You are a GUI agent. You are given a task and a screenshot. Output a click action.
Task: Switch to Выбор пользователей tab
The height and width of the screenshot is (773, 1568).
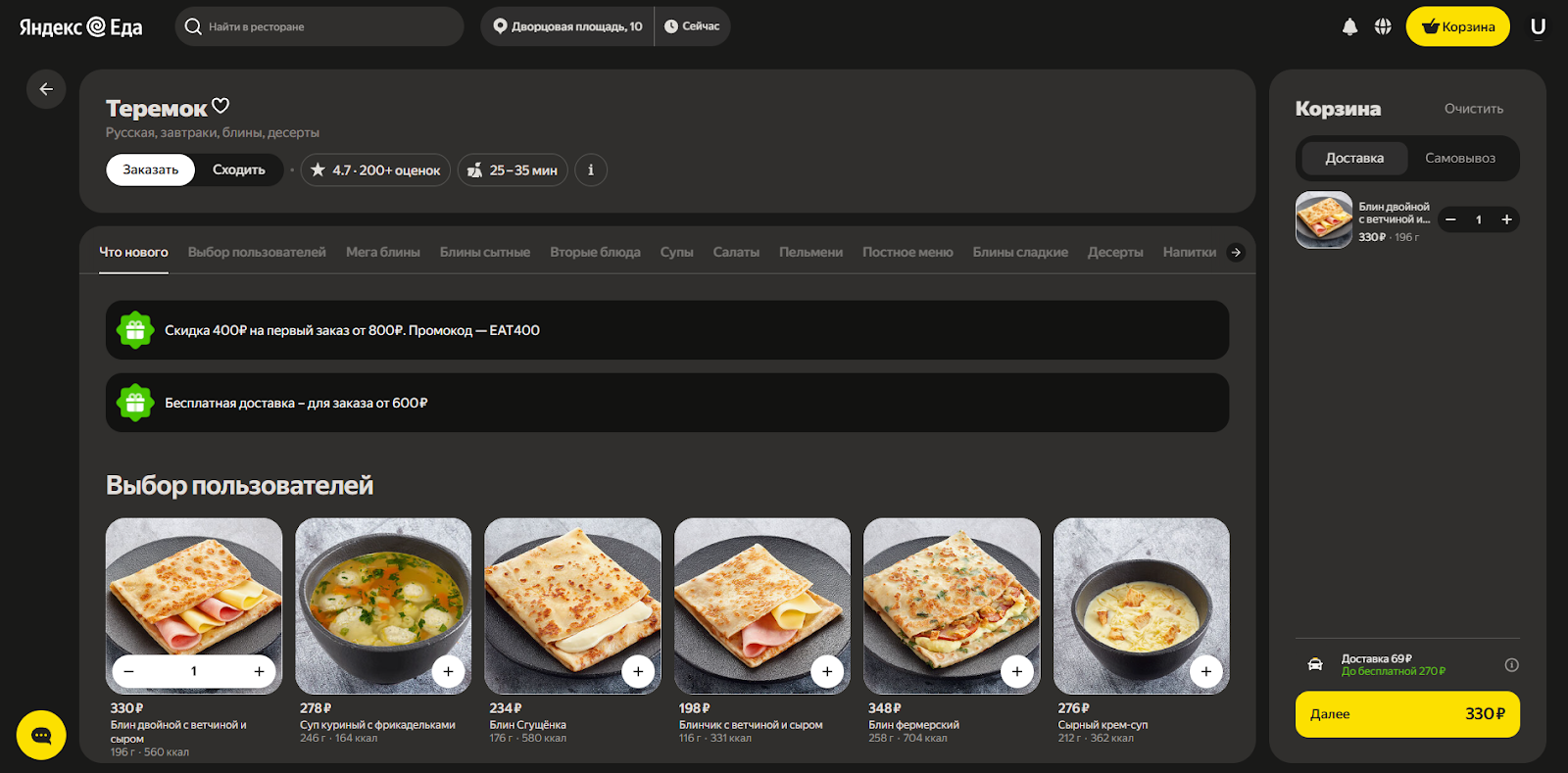point(257,253)
